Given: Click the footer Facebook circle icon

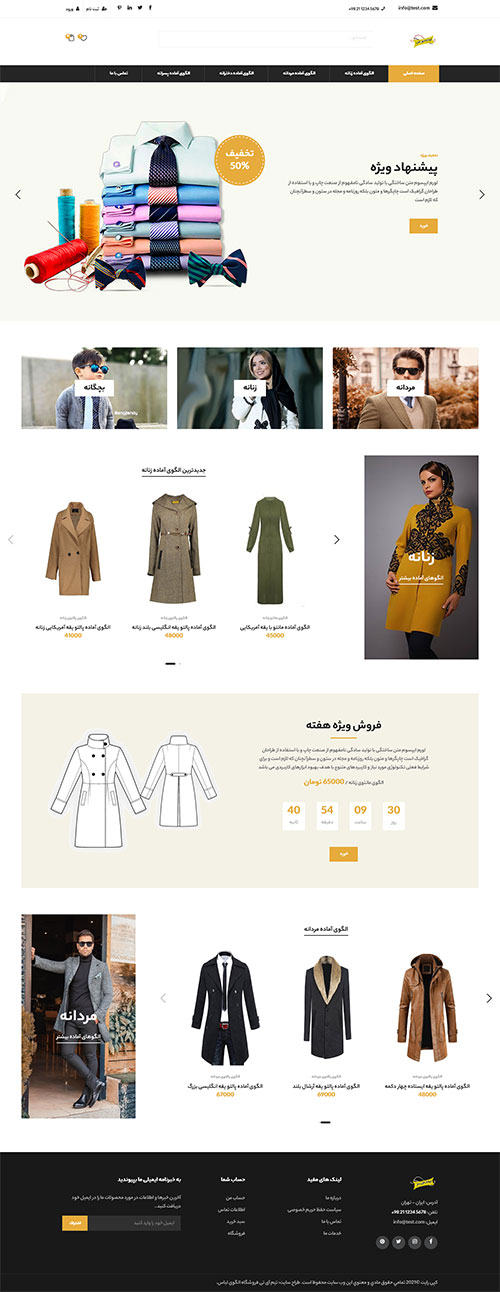Looking at the screenshot, I should (x=431, y=1241).
